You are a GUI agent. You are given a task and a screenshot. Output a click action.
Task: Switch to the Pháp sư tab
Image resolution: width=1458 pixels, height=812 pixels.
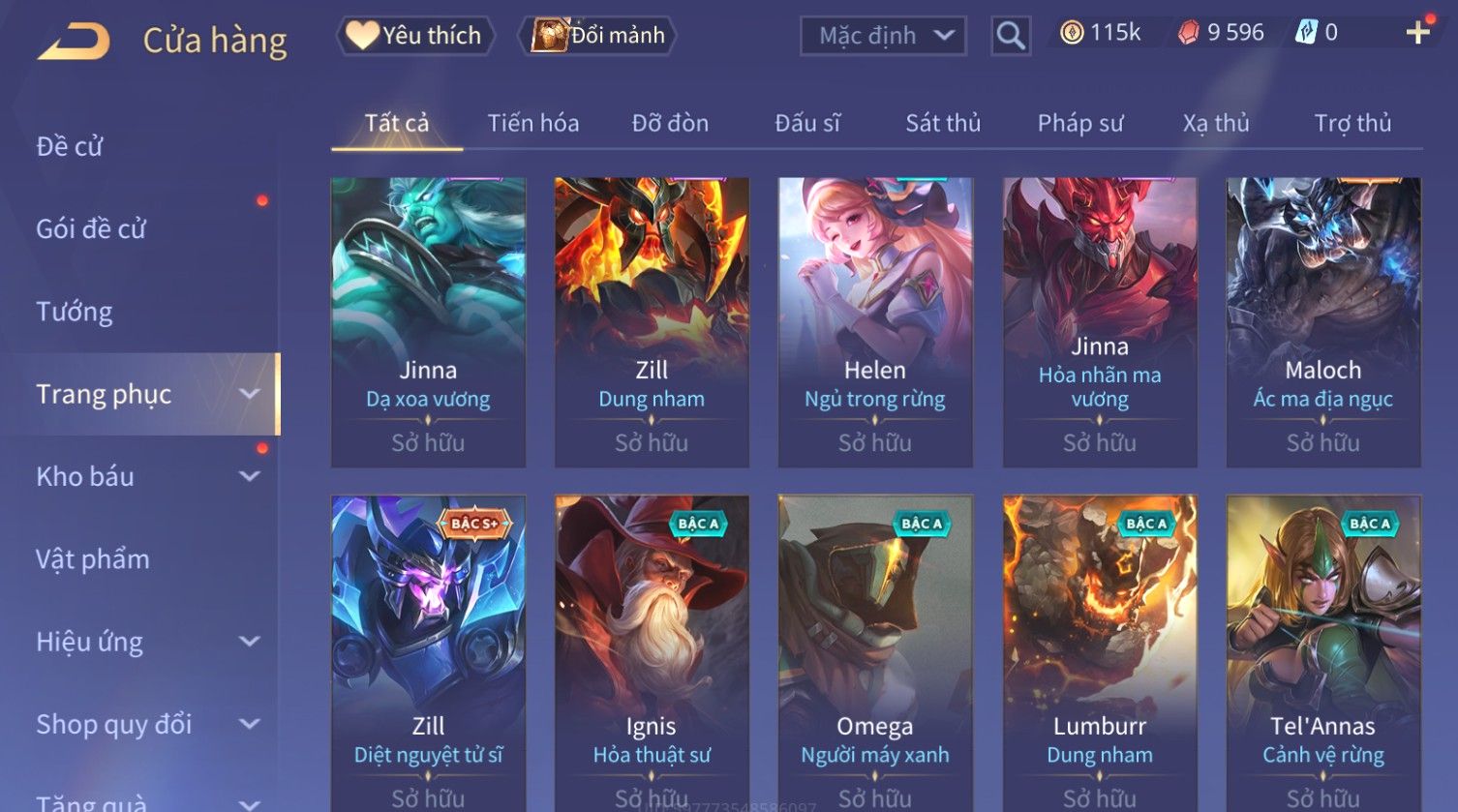[1080, 123]
